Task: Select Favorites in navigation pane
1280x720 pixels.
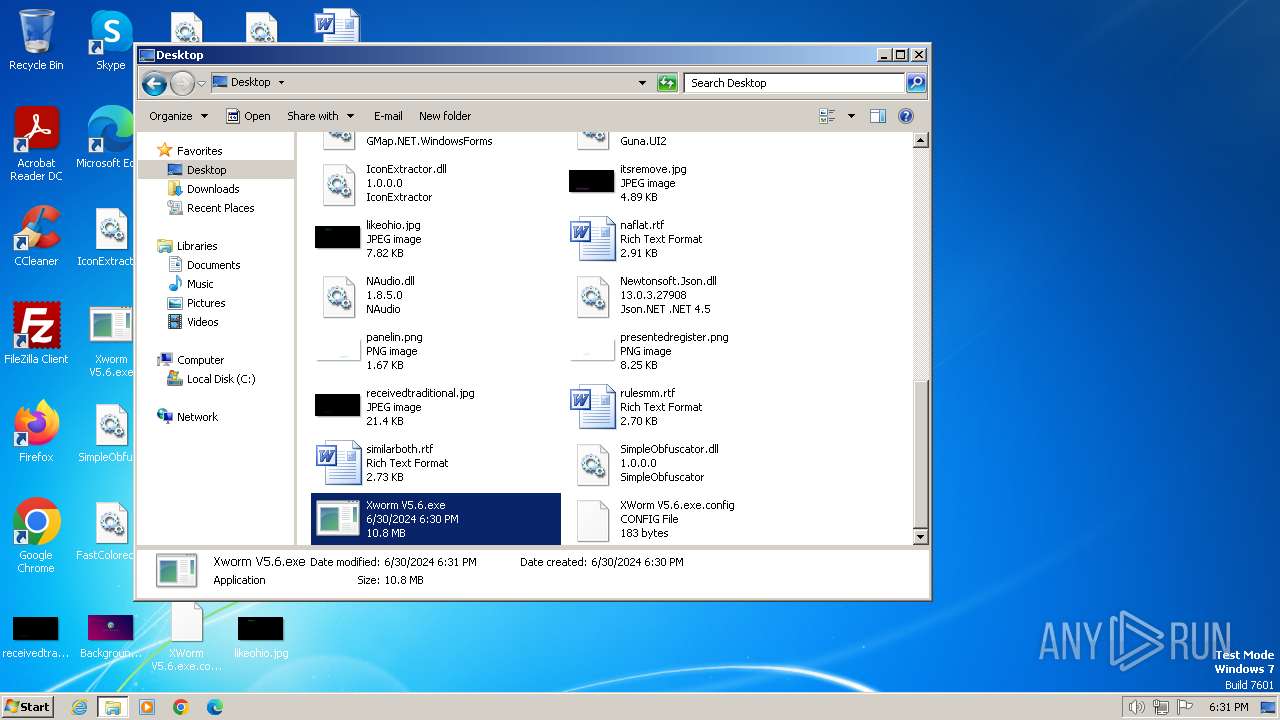Action: (x=199, y=151)
